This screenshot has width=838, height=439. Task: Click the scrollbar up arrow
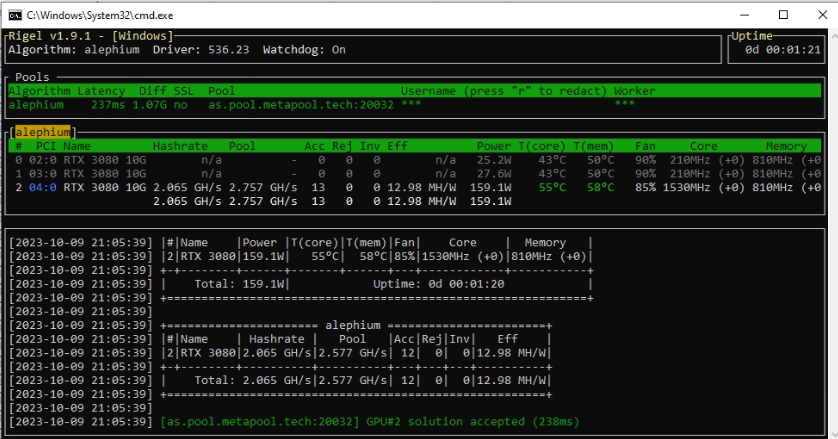point(833,35)
